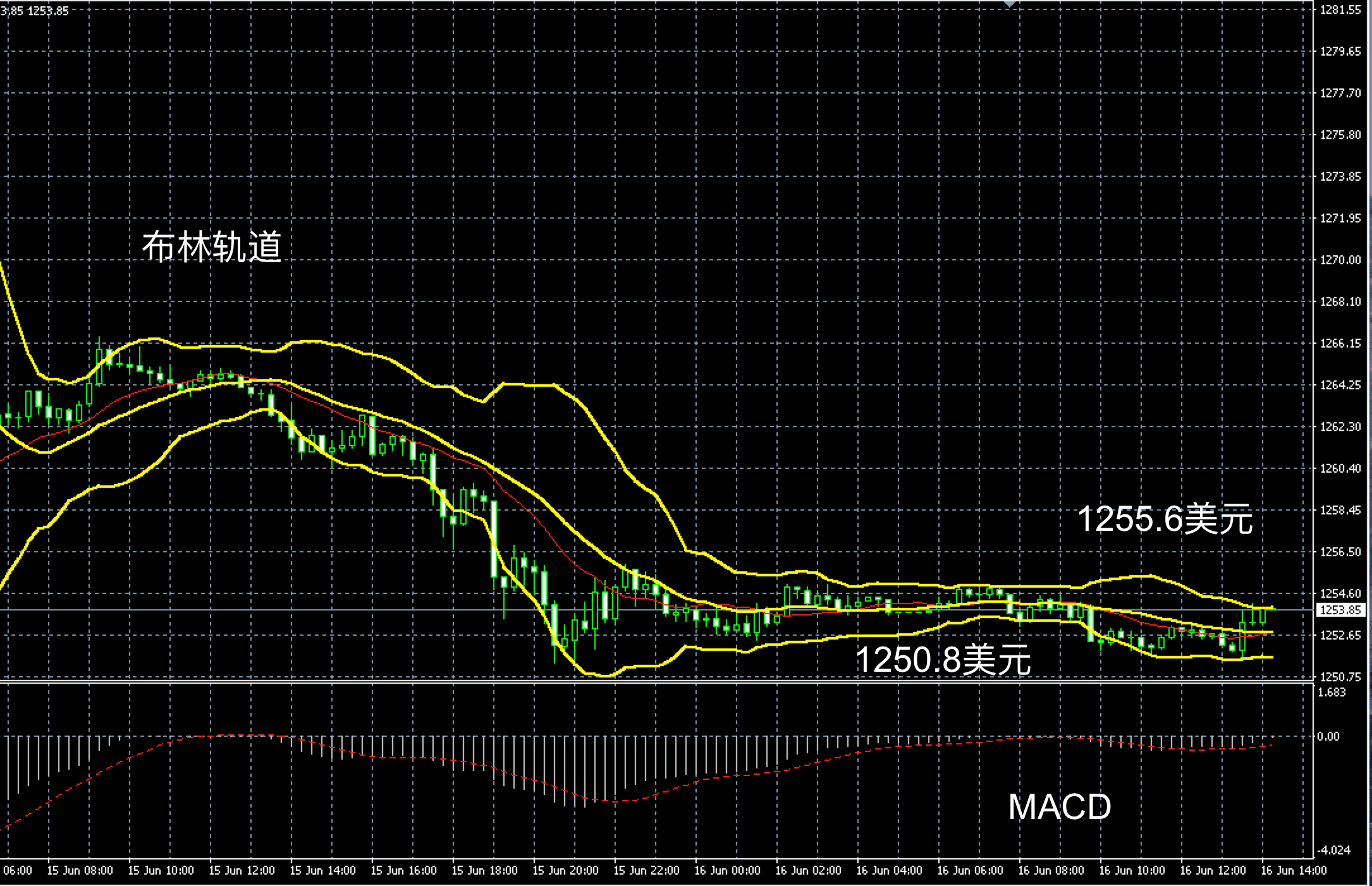This screenshot has height=886, width=1372.
Task: Click the 1260.40 price scale value
Action: pyautogui.click(x=1340, y=468)
